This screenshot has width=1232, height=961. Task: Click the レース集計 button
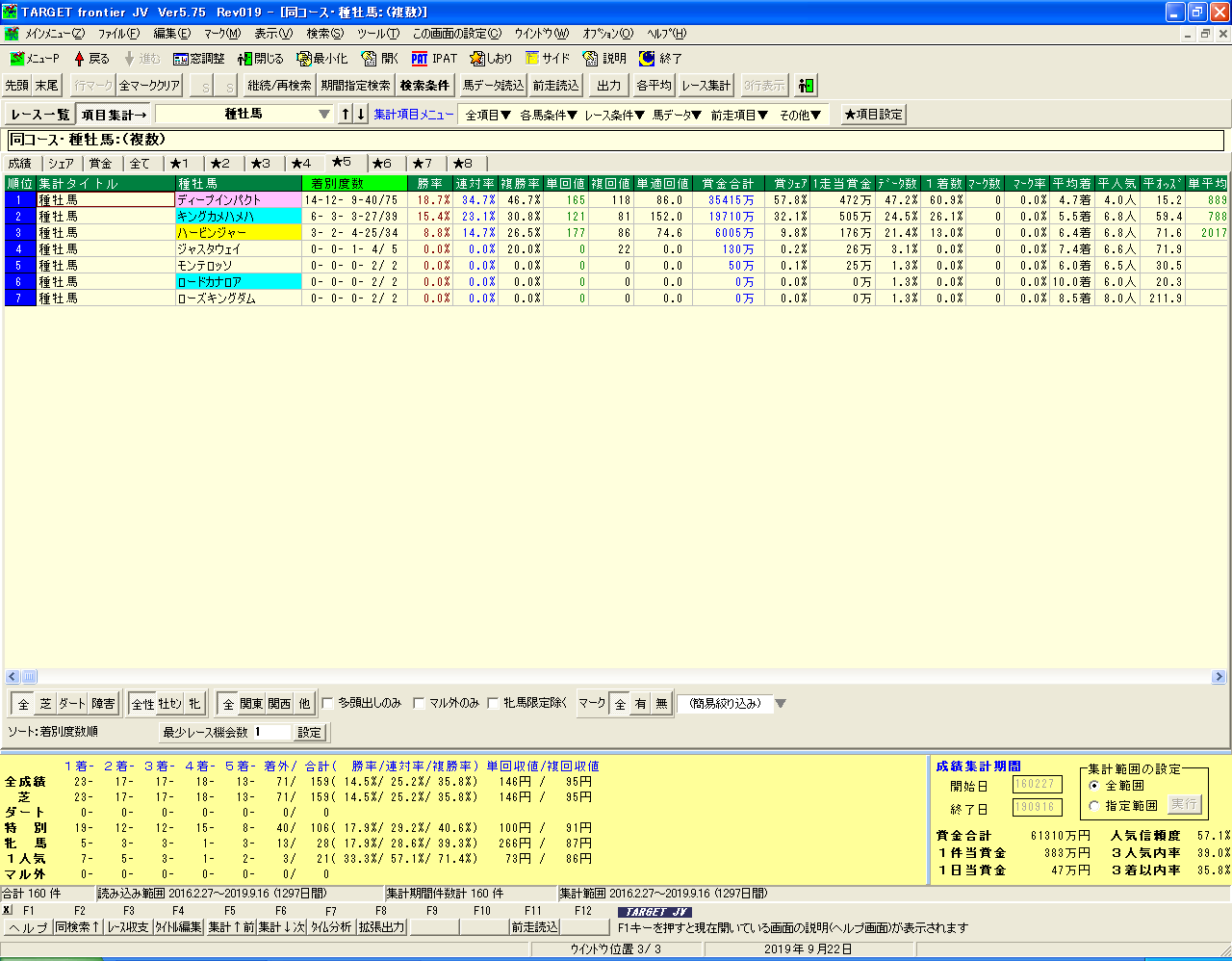click(706, 86)
